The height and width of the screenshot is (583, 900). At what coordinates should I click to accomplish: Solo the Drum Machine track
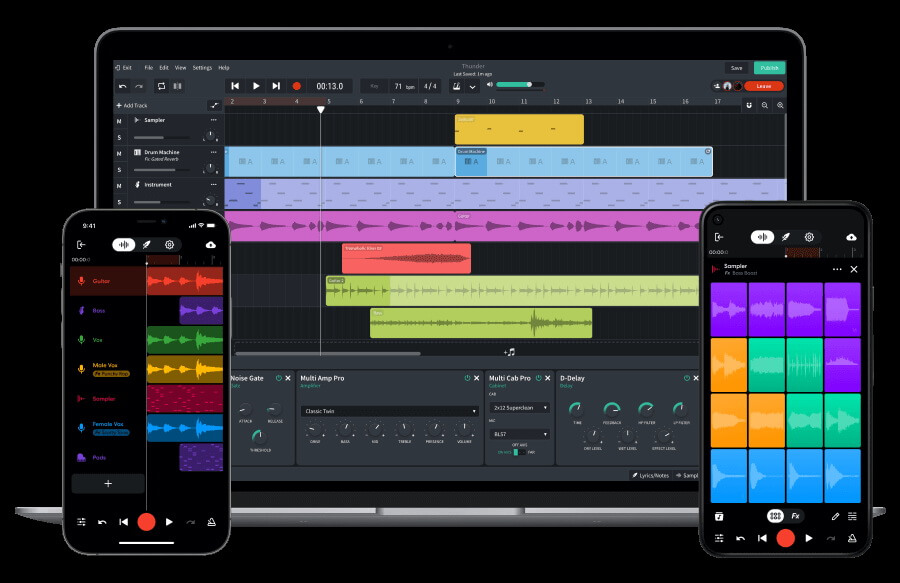119,170
